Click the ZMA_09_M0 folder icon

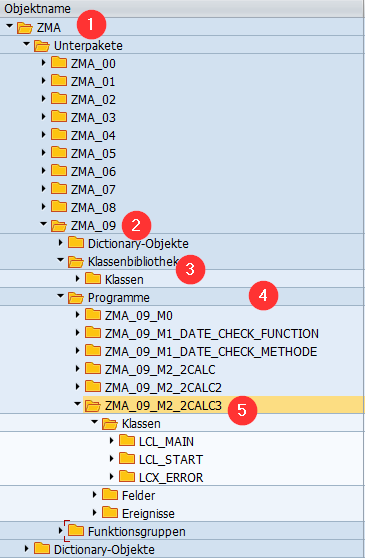point(93,314)
